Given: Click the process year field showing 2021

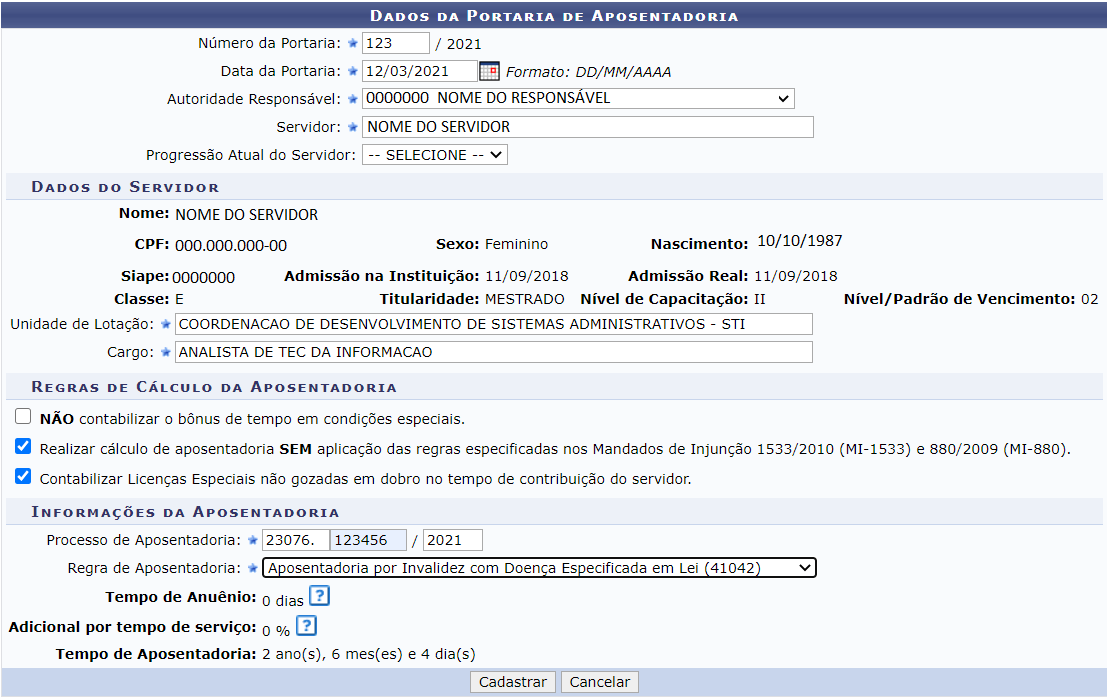Looking at the screenshot, I should (452, 540).
